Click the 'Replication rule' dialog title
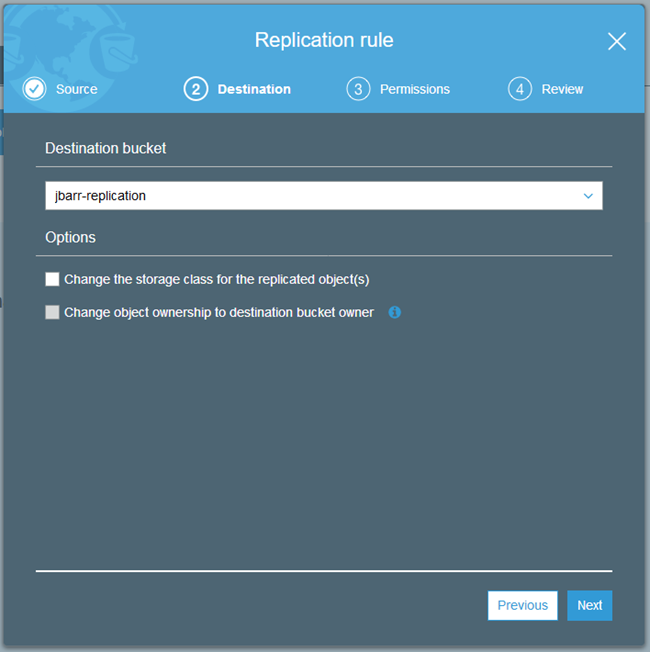The height and width of the screenshot is (652, 650). tap(324, 40)
